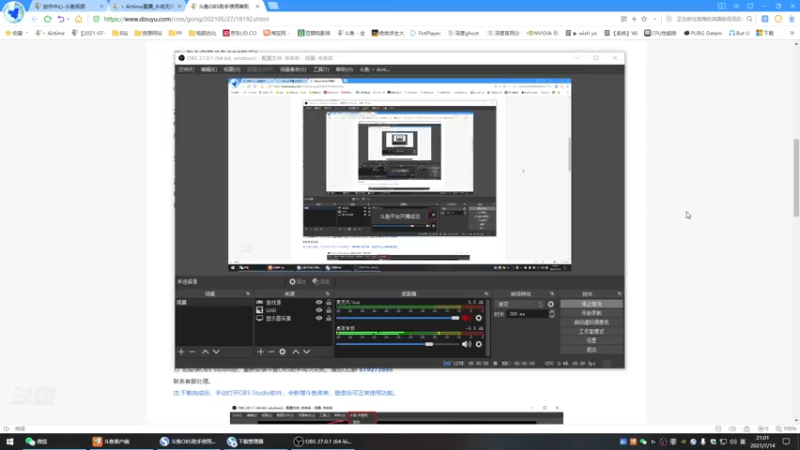The width and height of the screenshot is (800, 450).
Task: Open OBS 工具(T) menu
Action: (321, 69)
